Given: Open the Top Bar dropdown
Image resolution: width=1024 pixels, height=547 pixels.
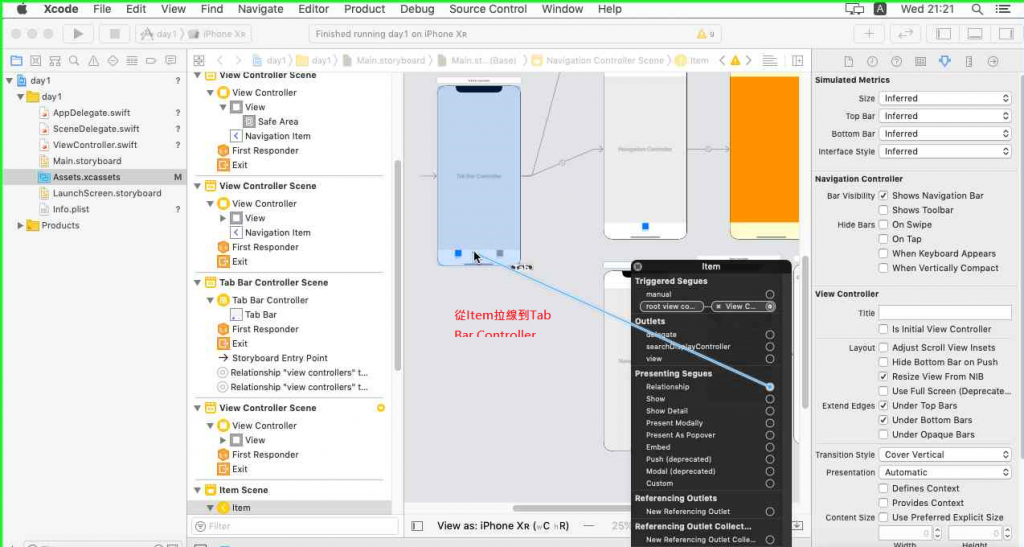Looking at the screenshot, I should pyautogui.click(x=946, y=116).
